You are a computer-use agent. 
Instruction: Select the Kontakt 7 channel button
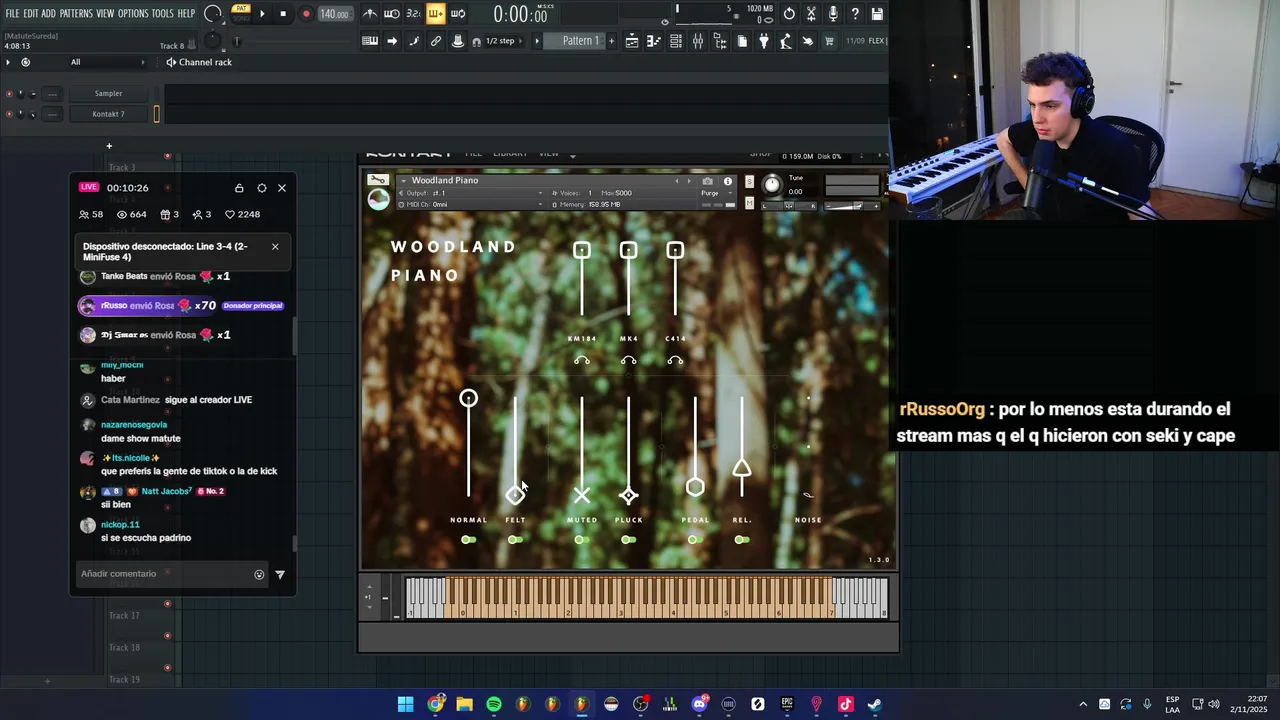[x=108, y=114]
